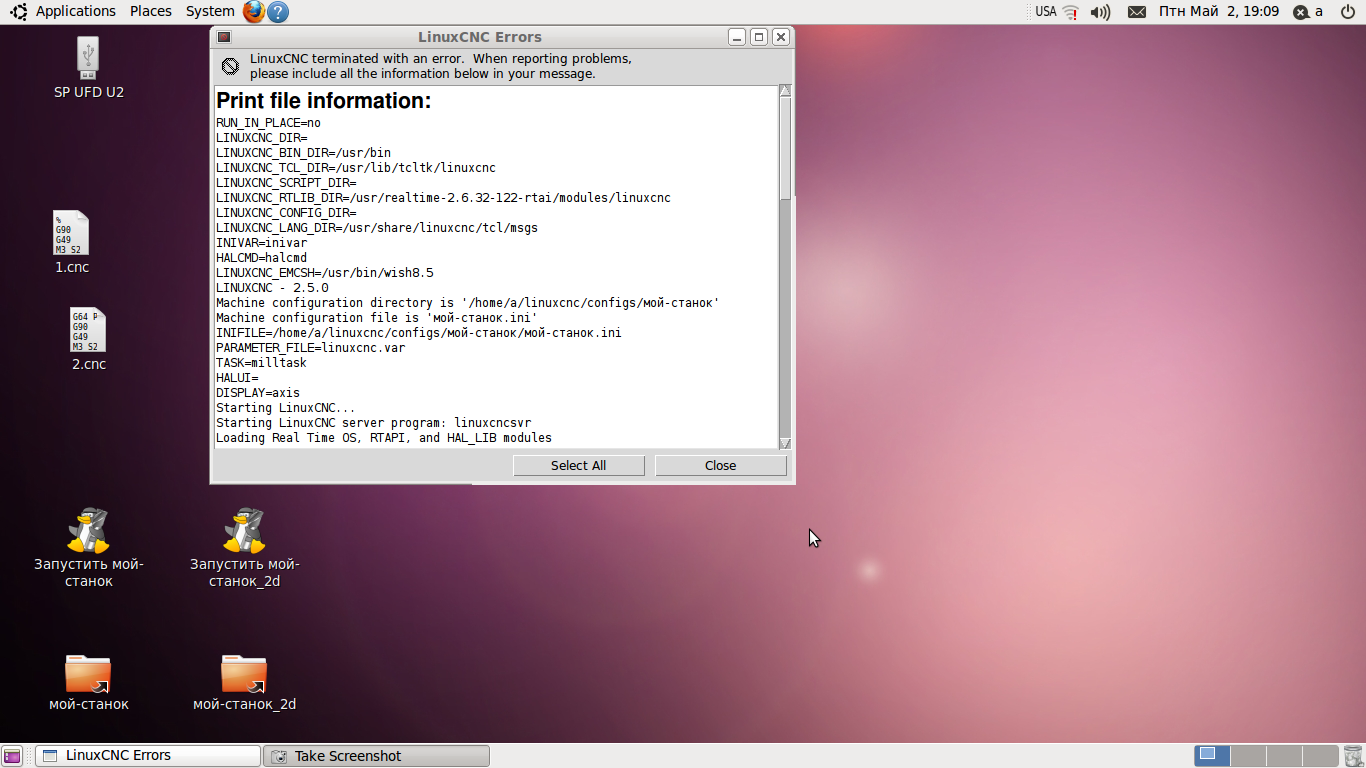The width and height of the screenshot is (1366, 768).
Task: Click the line "Machine configuration file is 'мой-станок.ini'"
Action: (377, 318)
